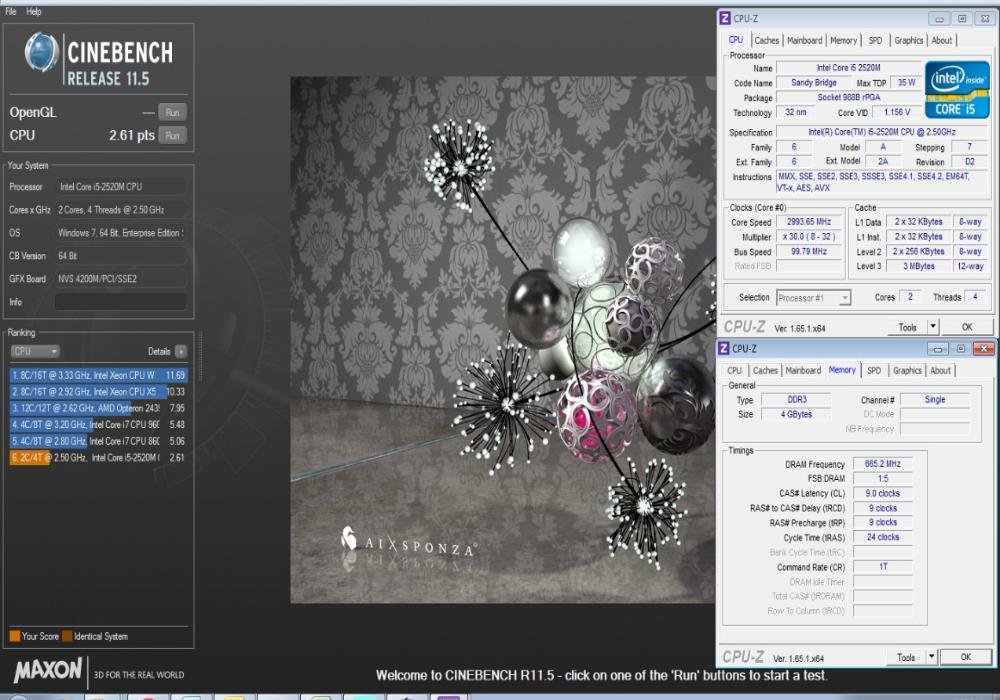1000x700 pixels.
Task: Click the CPU-Z icon in upper window title
Action: point(725,18)
